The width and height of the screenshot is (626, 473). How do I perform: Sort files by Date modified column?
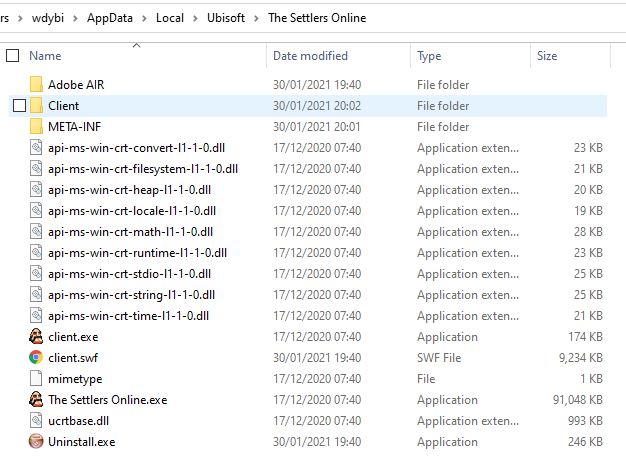click(310, 56)
